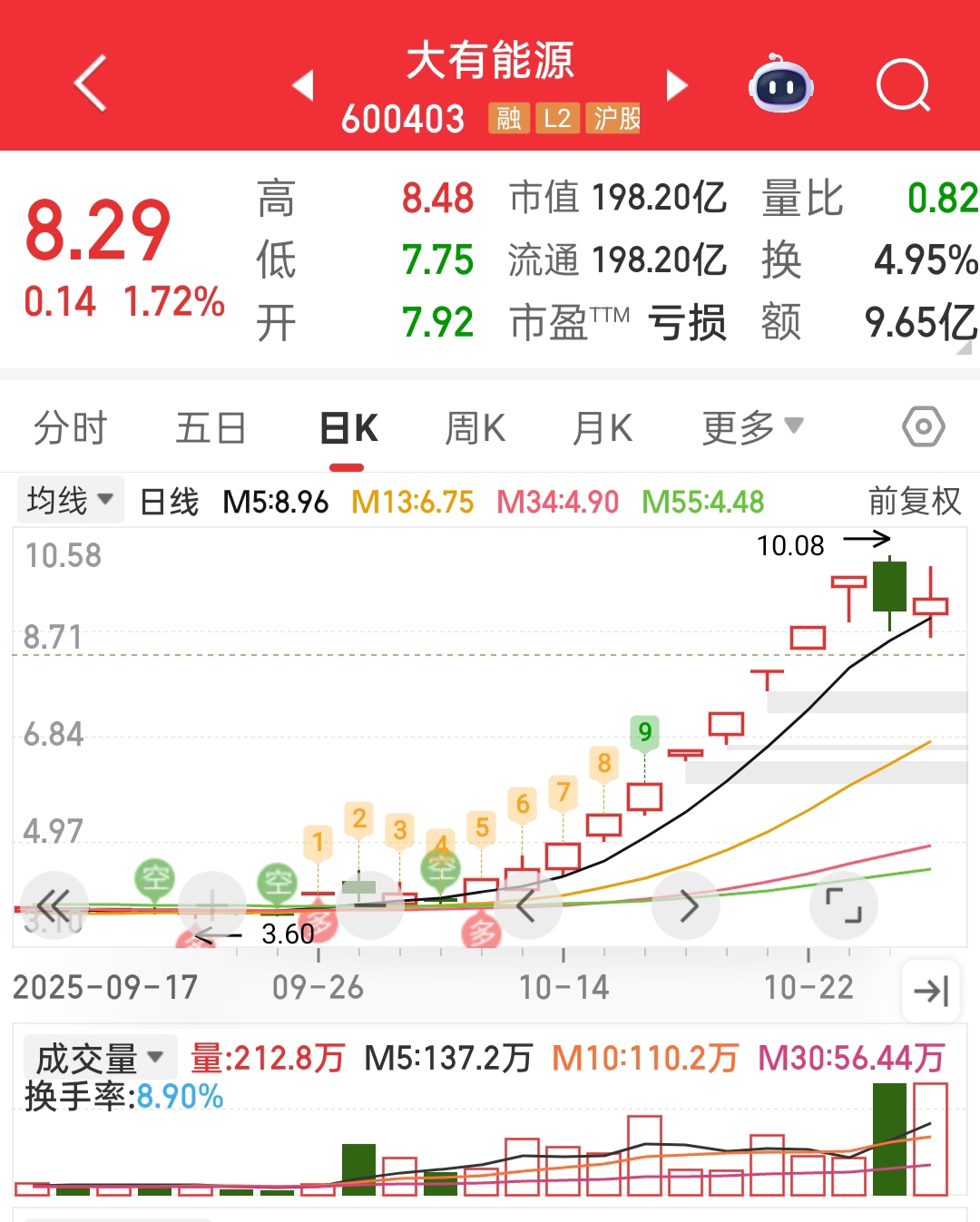
Task: Go to previous stock with left triangle
Action: [303, 85]
